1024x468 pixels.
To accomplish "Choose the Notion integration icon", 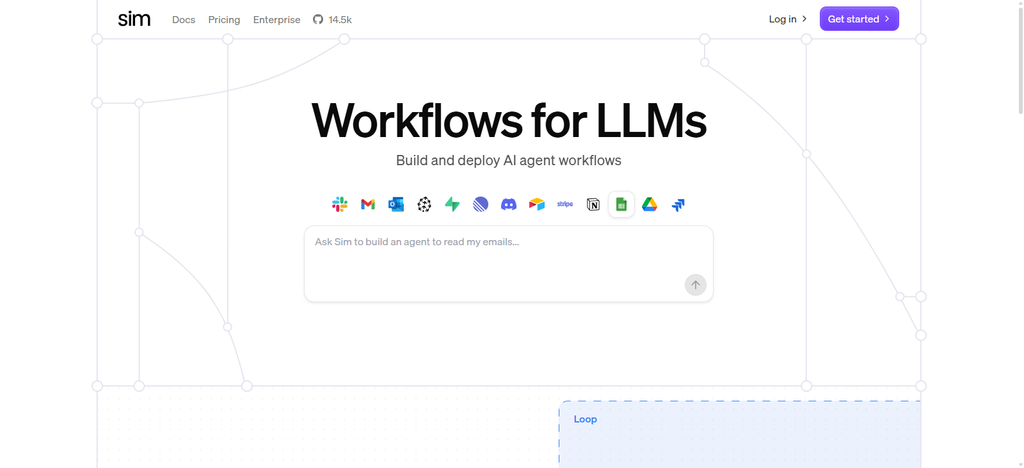I will point(593,204).
